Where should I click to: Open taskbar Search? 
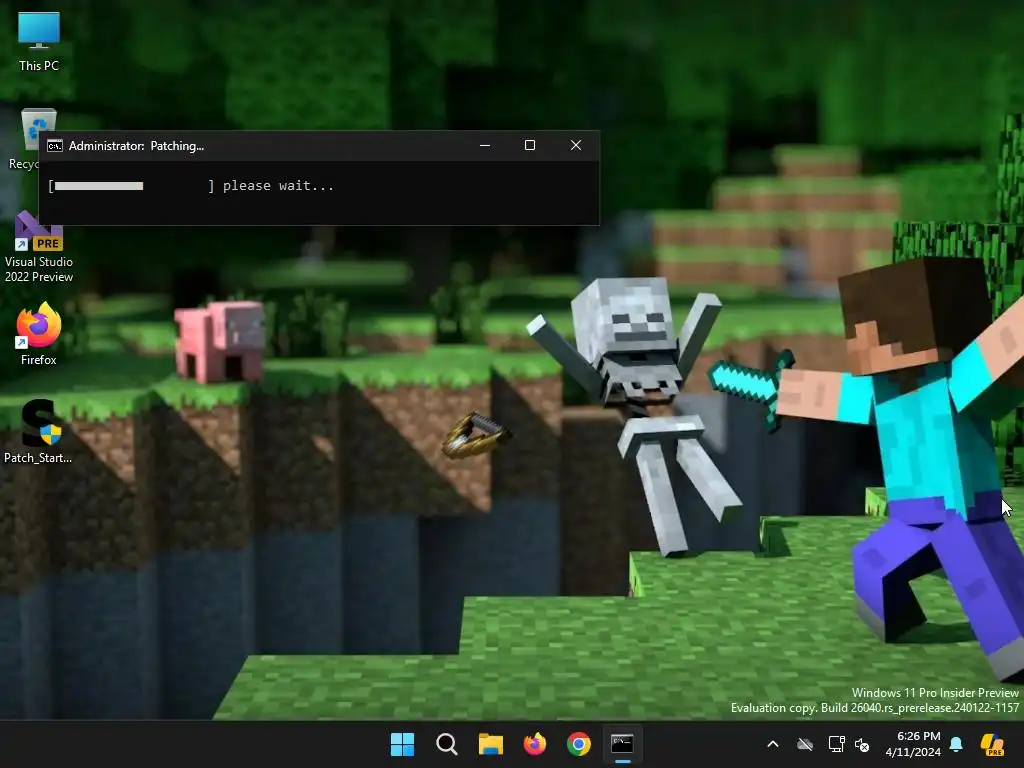pyautogui.click(x=447, y=744)
